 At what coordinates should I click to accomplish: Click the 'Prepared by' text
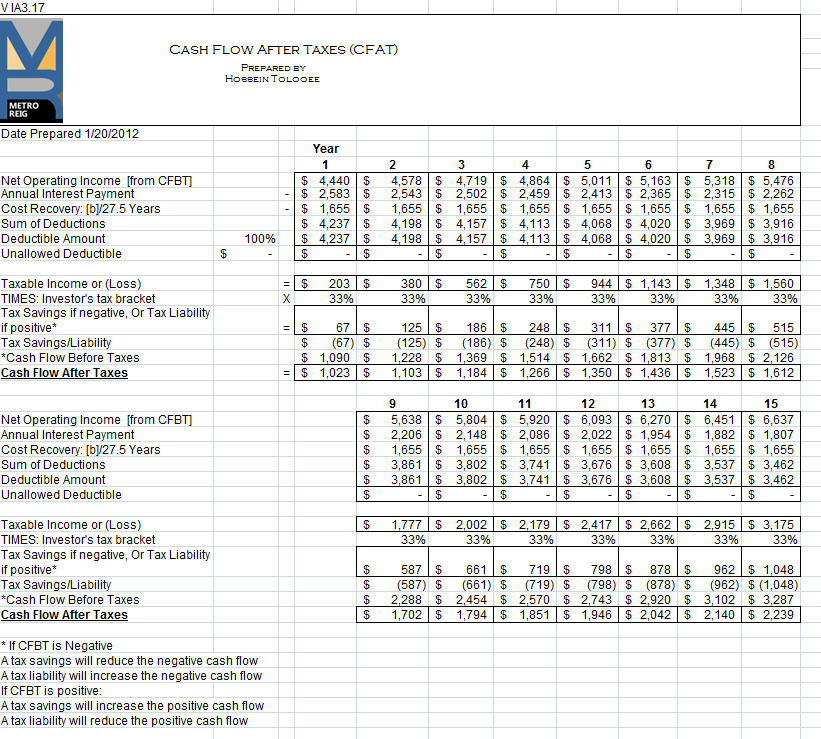pyautogui.click(x=273, y=68)
